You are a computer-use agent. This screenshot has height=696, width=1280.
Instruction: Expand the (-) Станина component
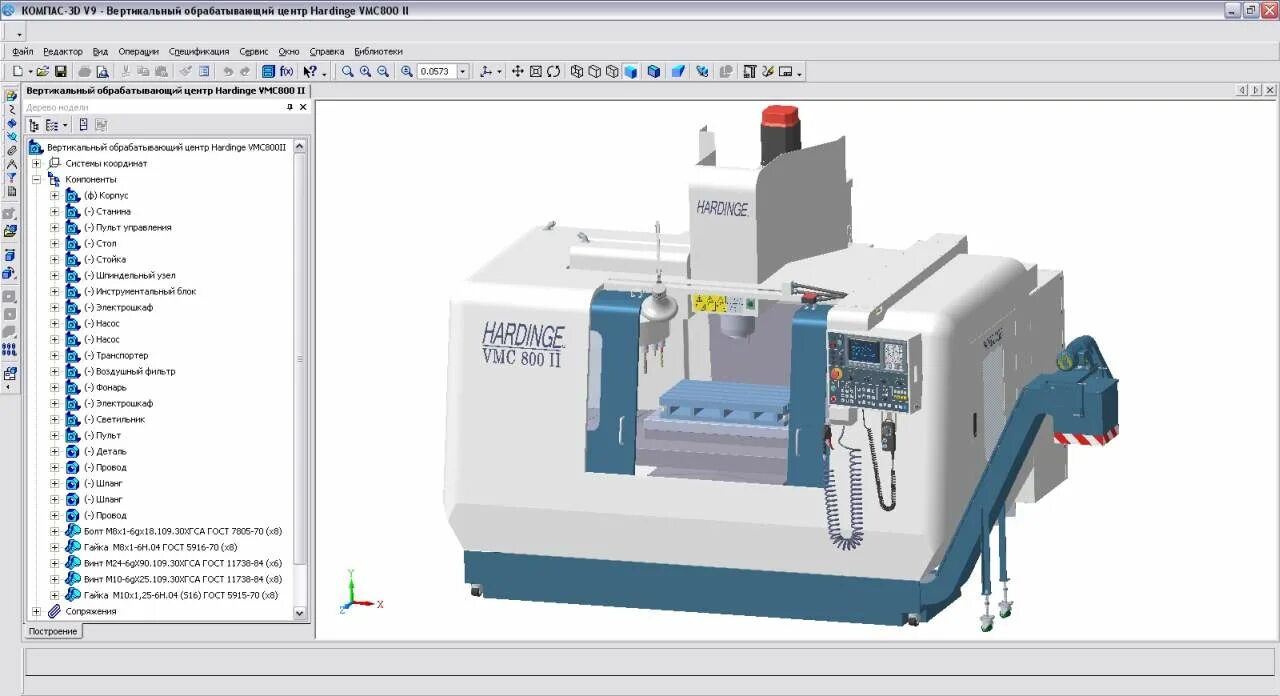click(55, 211)
